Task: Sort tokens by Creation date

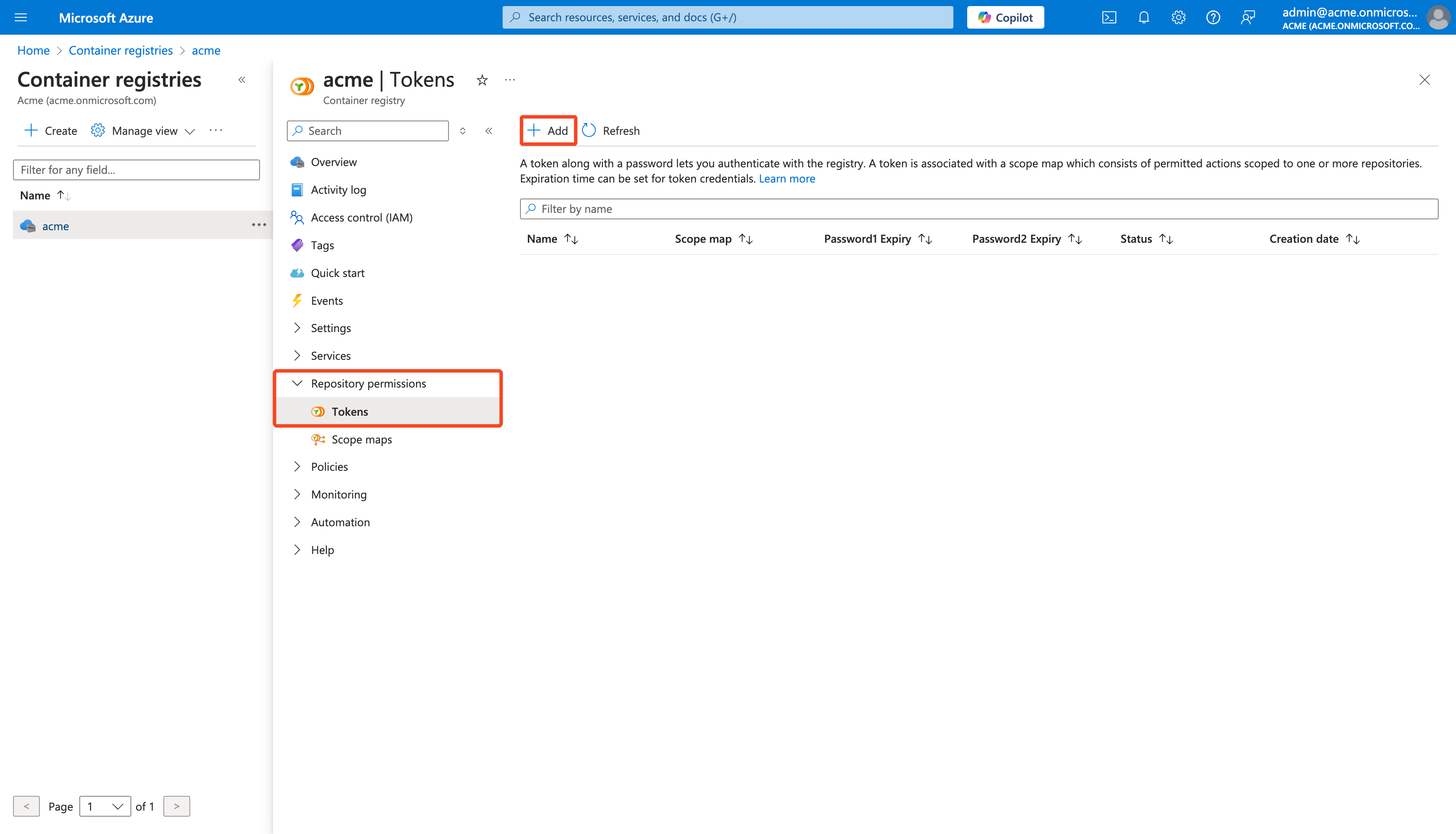Action: click(1314, 239)
